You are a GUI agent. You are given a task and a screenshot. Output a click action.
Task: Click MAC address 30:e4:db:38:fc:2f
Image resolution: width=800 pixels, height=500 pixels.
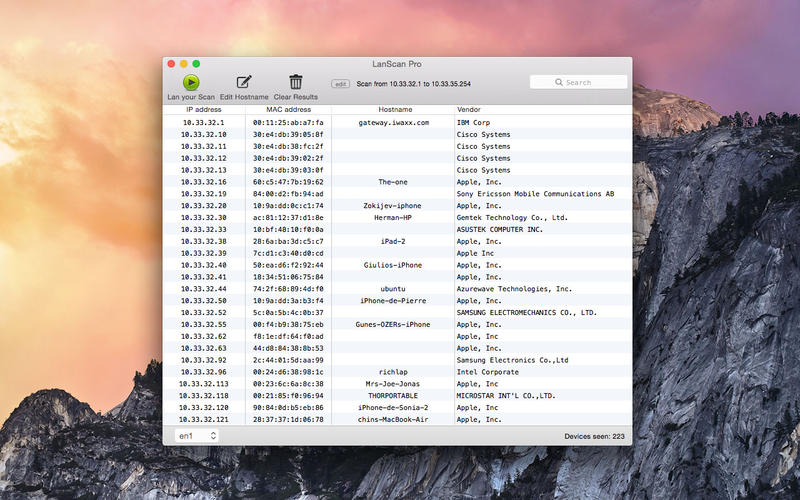(x=288, y=146)
